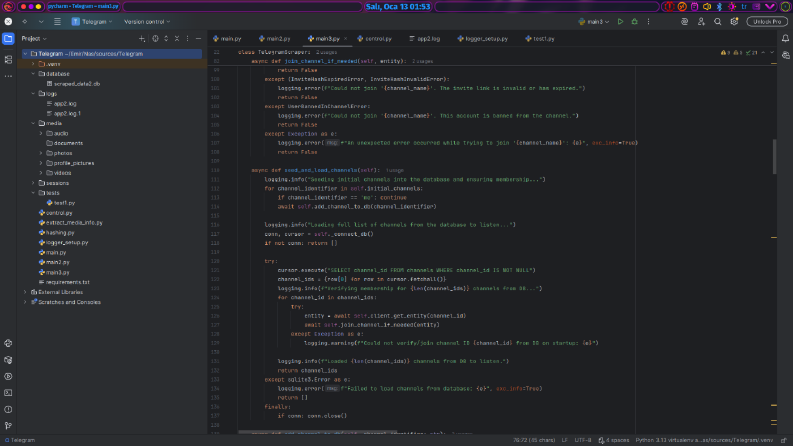793x446 pixels.
Task: Open Database tool window icon on right
Action: (785, 55)
